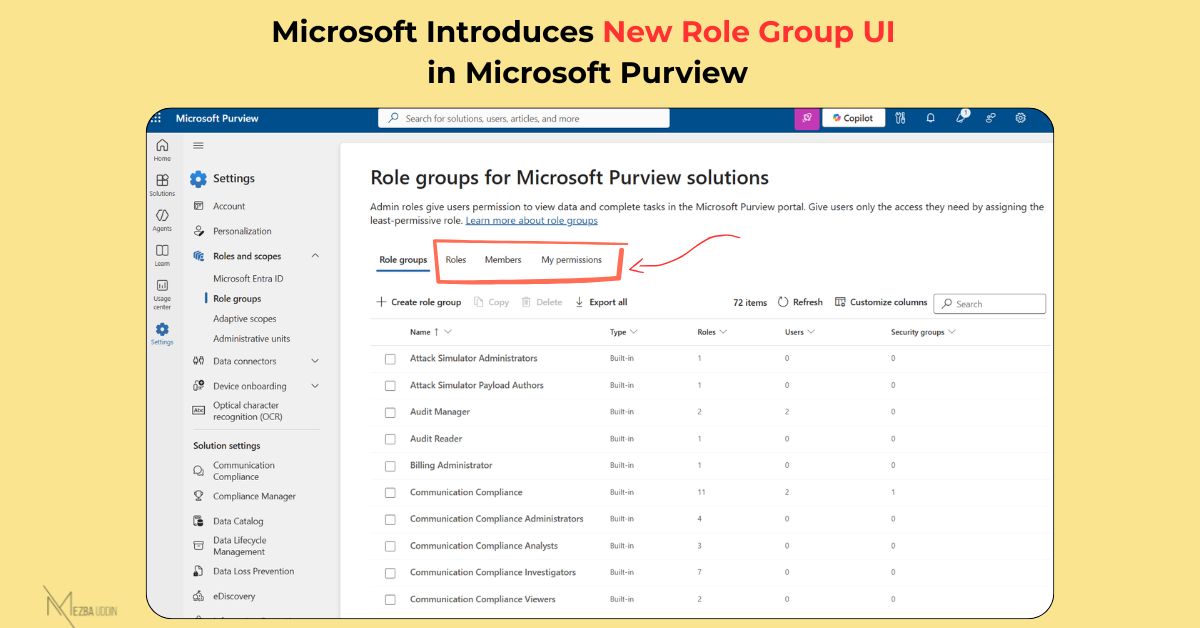1200x628 pixels.
Task: Open Agents in left rail
Action: [162, 220]
